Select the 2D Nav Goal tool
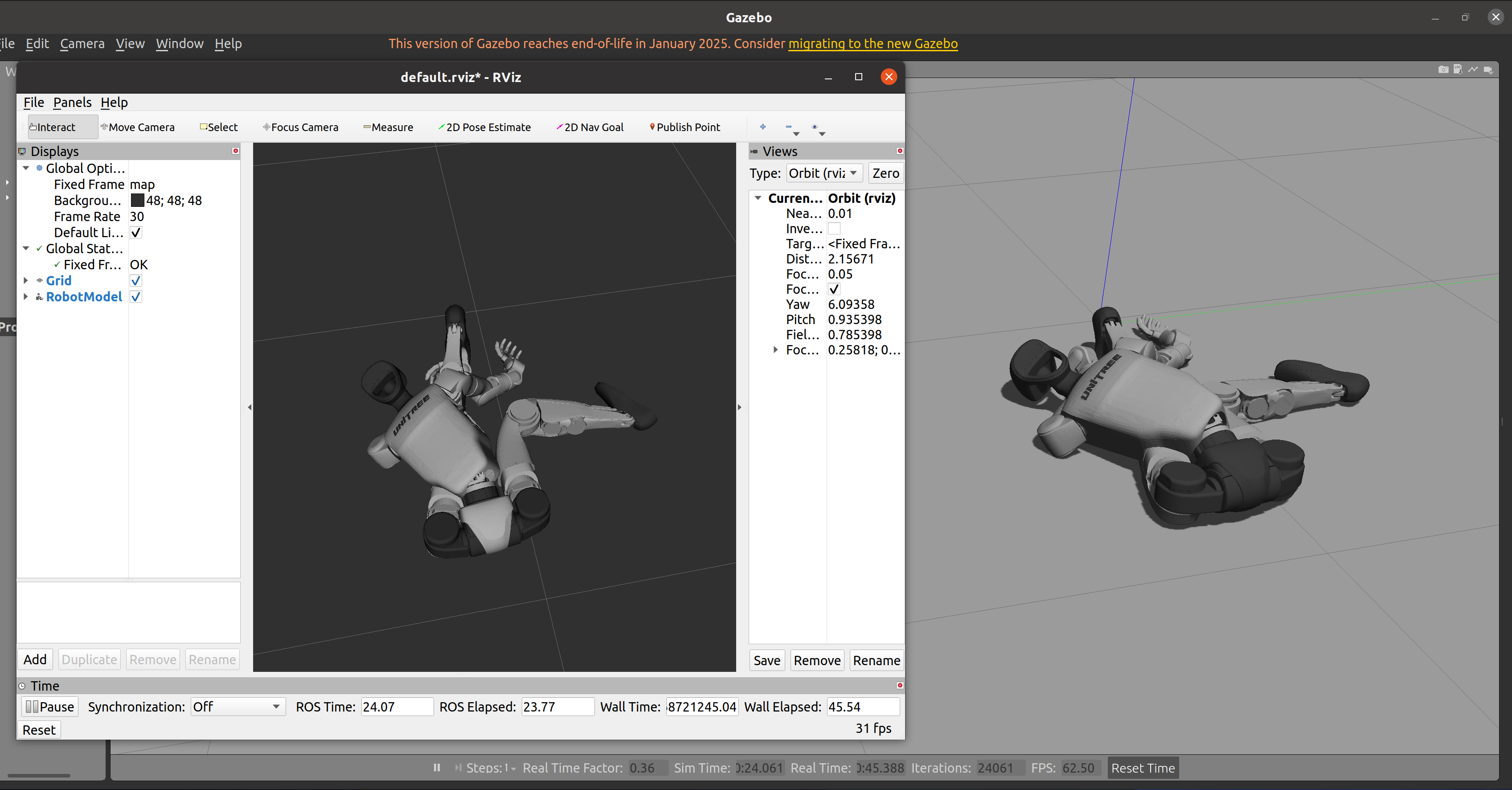 tap(590, 128)
